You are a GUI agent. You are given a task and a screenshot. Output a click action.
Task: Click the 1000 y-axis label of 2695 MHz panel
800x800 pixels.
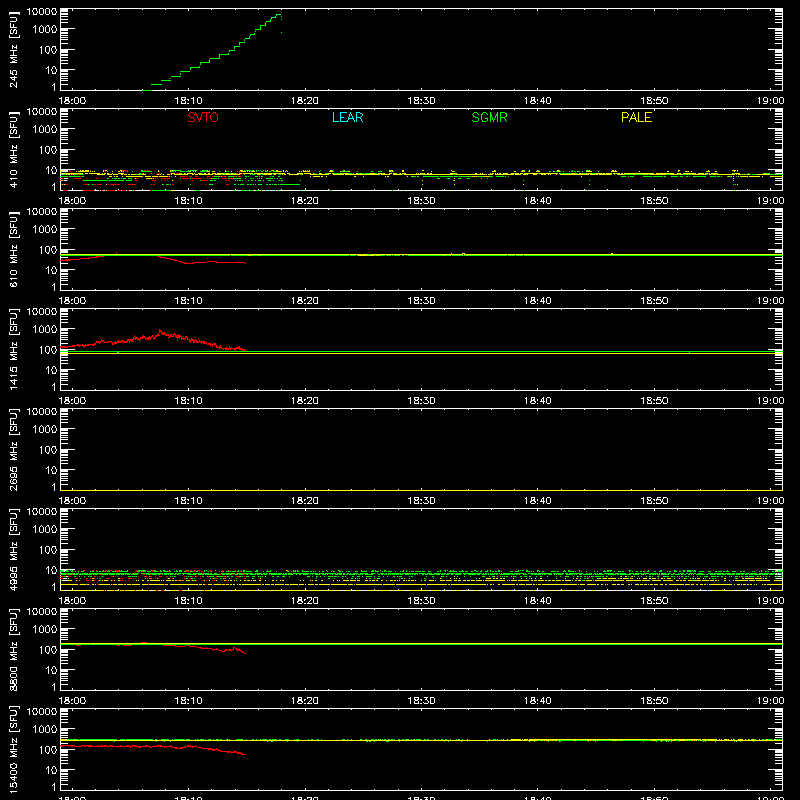pos(45,430)
